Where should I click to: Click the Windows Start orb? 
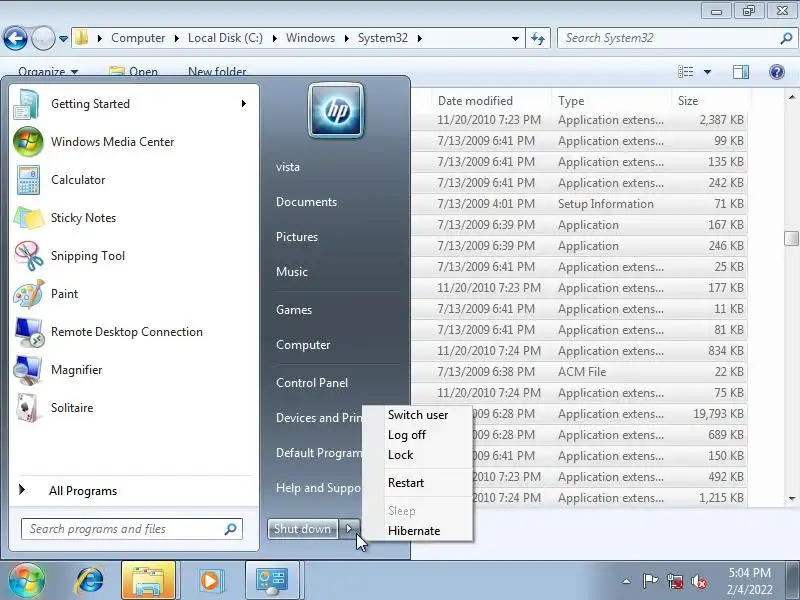(x=26, y=580)
